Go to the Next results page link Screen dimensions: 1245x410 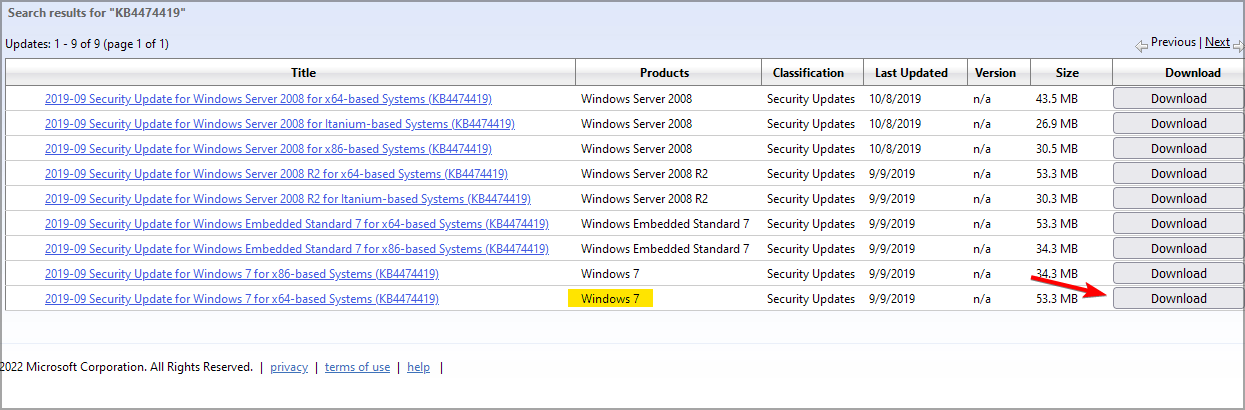point(1217,42)
